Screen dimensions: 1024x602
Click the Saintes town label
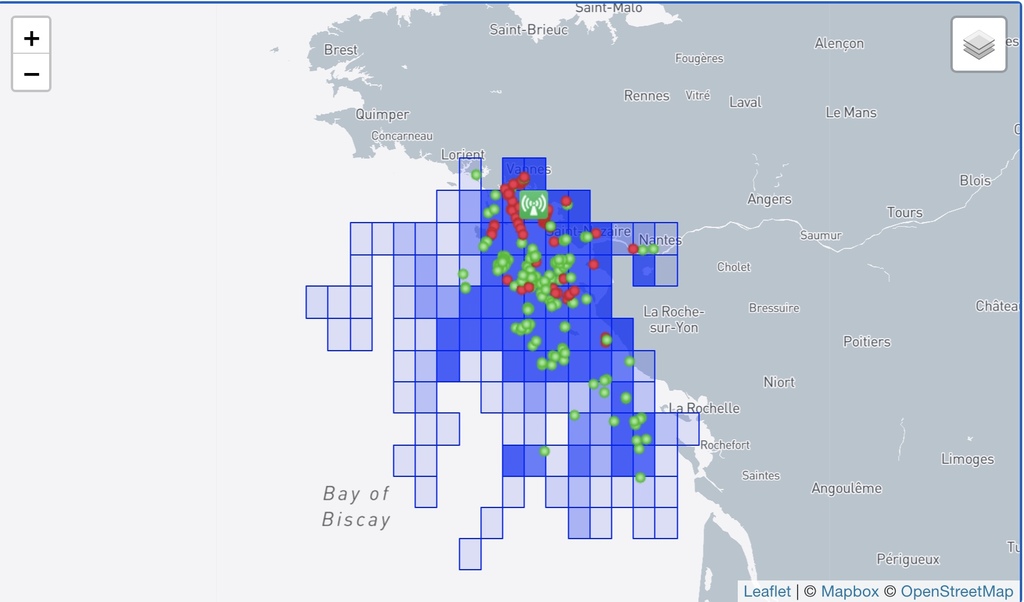(x=761, y=475)
